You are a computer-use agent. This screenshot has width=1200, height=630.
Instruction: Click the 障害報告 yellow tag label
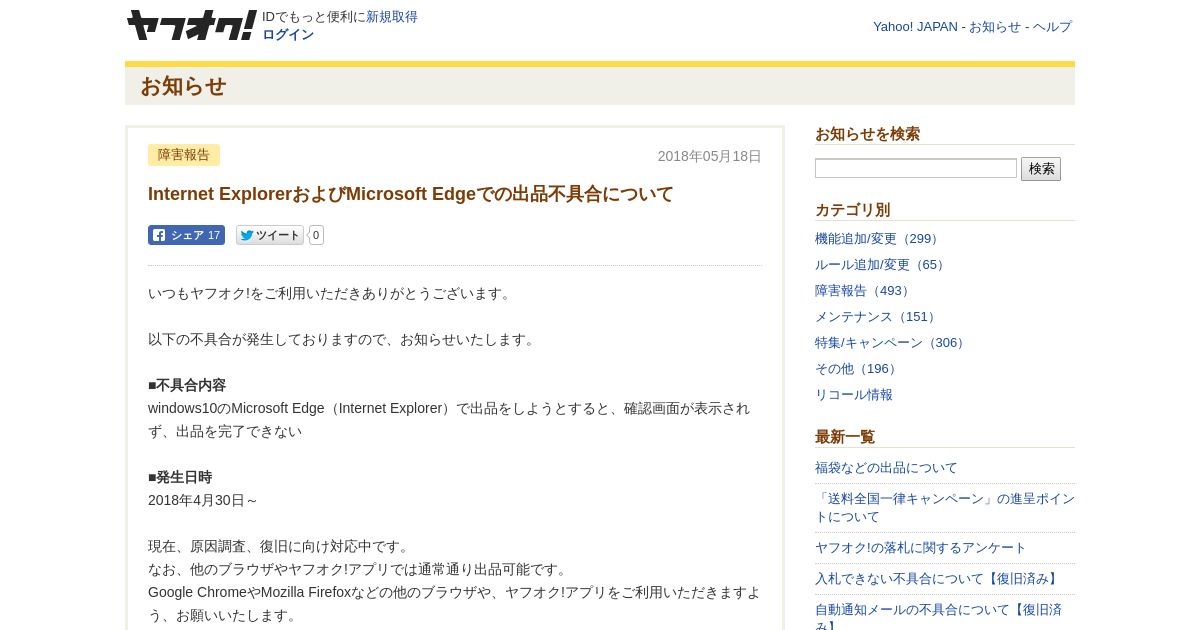coord(184,155)
